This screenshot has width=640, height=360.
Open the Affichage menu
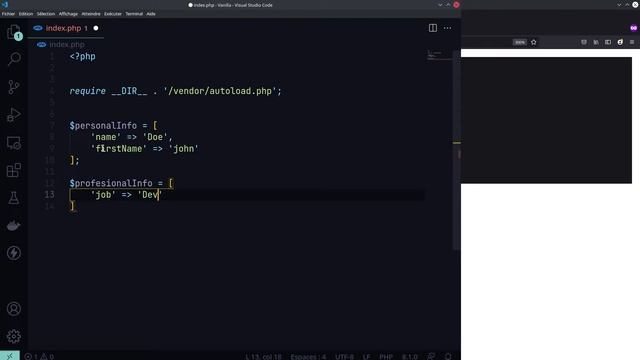[68, 14]
